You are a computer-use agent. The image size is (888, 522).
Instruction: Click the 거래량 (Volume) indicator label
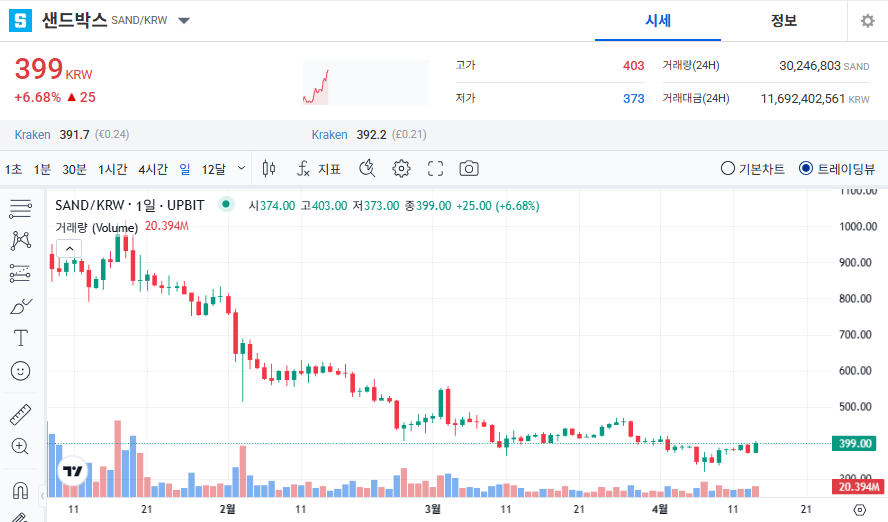tap(96, 228)
